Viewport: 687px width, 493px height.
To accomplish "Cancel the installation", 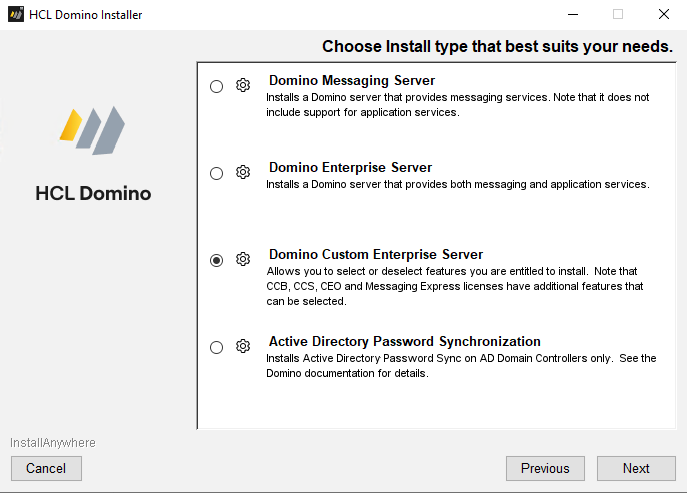I will pyautogui.click(x=46, y=468).
